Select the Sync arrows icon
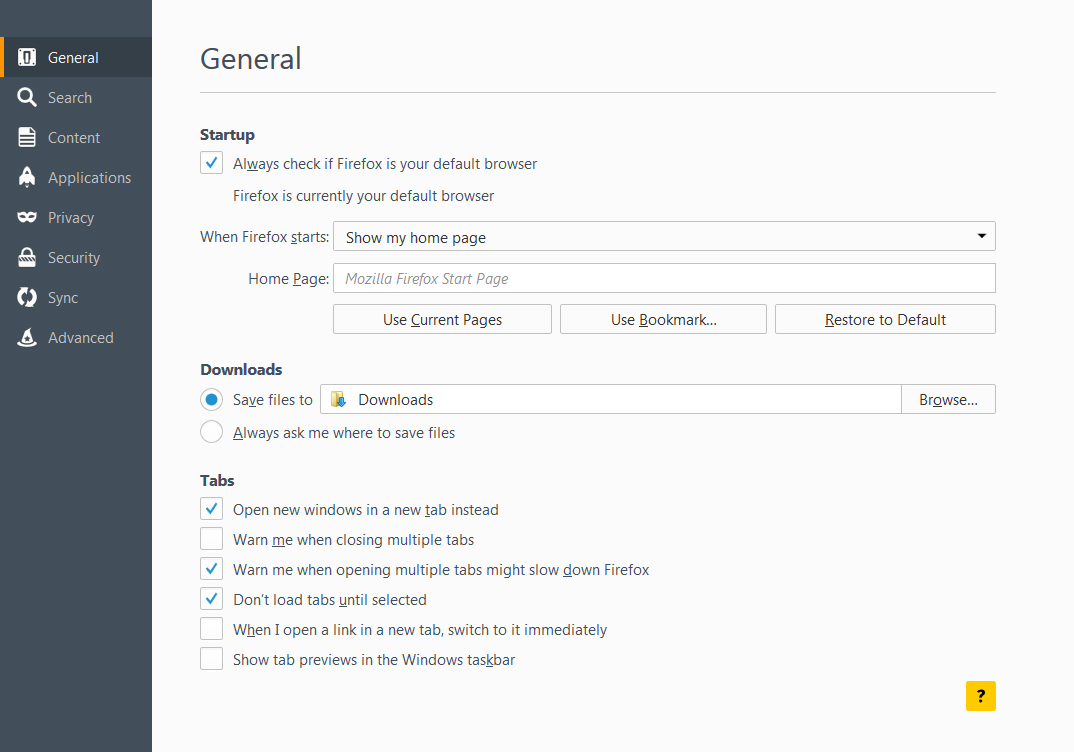Viewport: 1074px width, 752px height. coord(28,297)
